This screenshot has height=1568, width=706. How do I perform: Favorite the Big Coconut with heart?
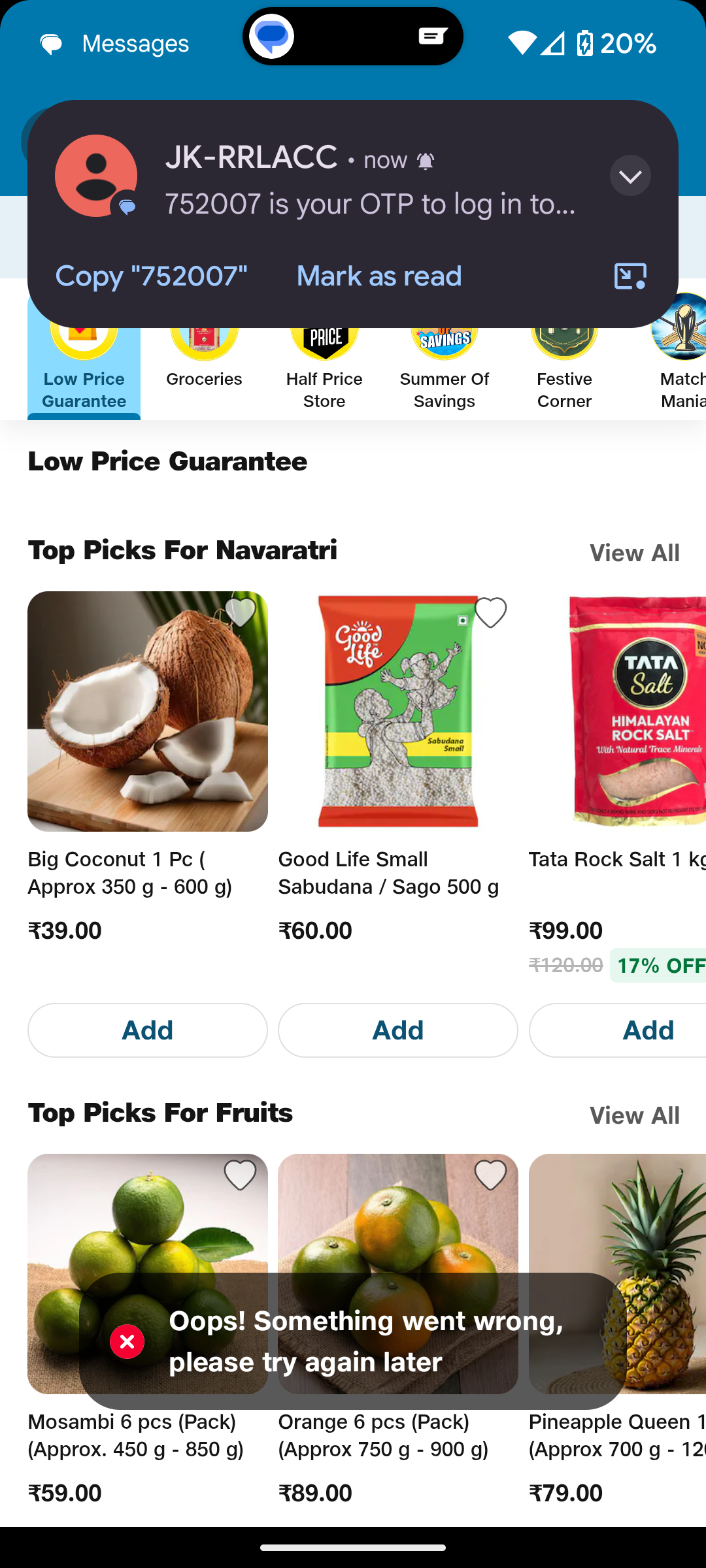click(240, 613)
